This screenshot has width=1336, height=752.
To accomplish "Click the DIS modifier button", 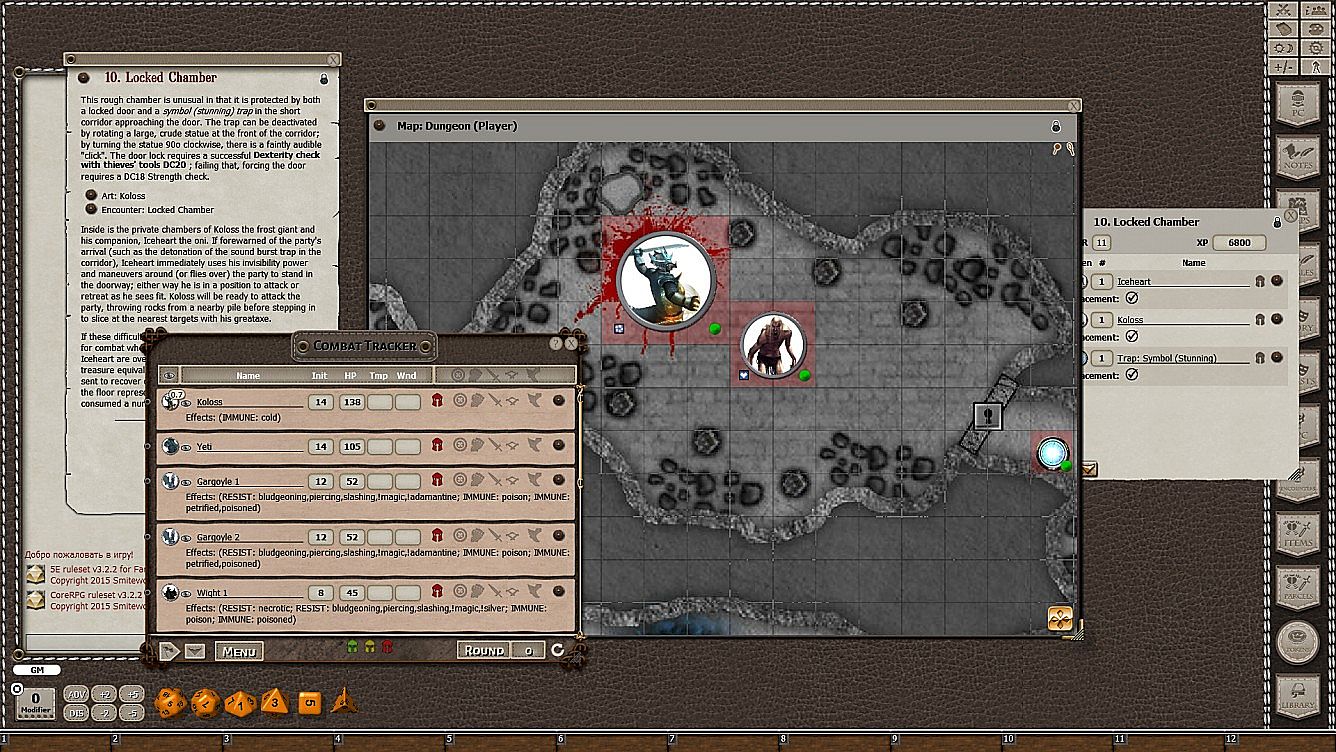I will click(76, 712).
